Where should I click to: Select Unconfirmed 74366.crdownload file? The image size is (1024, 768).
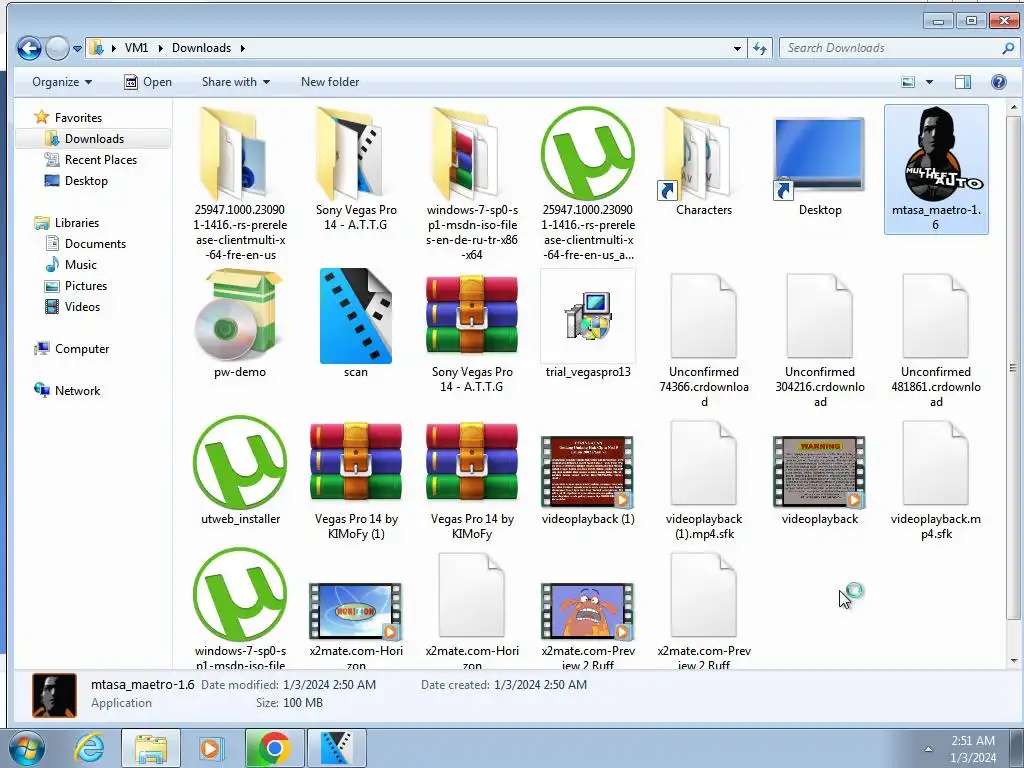pos(703,316)
